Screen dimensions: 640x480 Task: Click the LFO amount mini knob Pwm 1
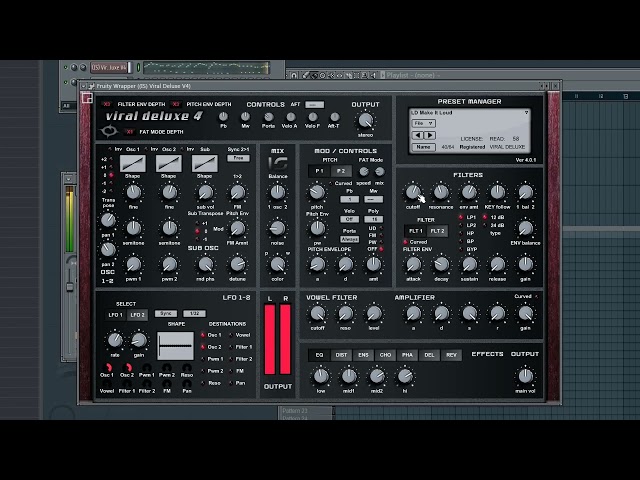(x=147, y=367)
